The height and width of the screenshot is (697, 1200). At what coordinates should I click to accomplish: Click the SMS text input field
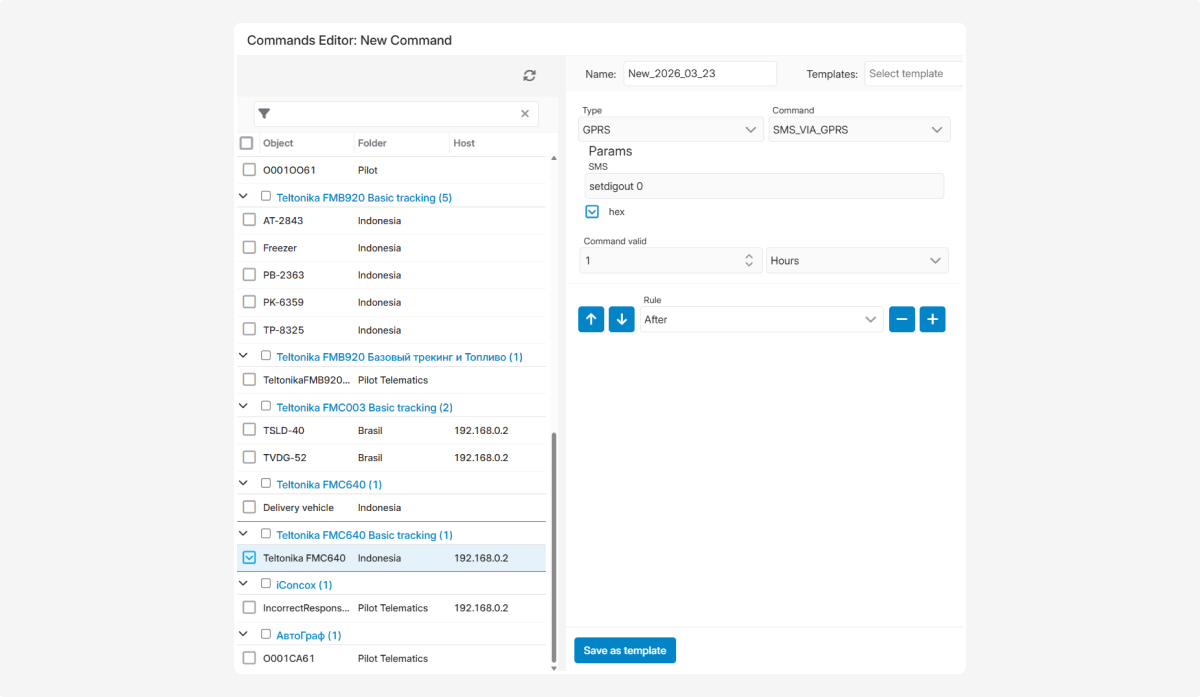point(764,186)
